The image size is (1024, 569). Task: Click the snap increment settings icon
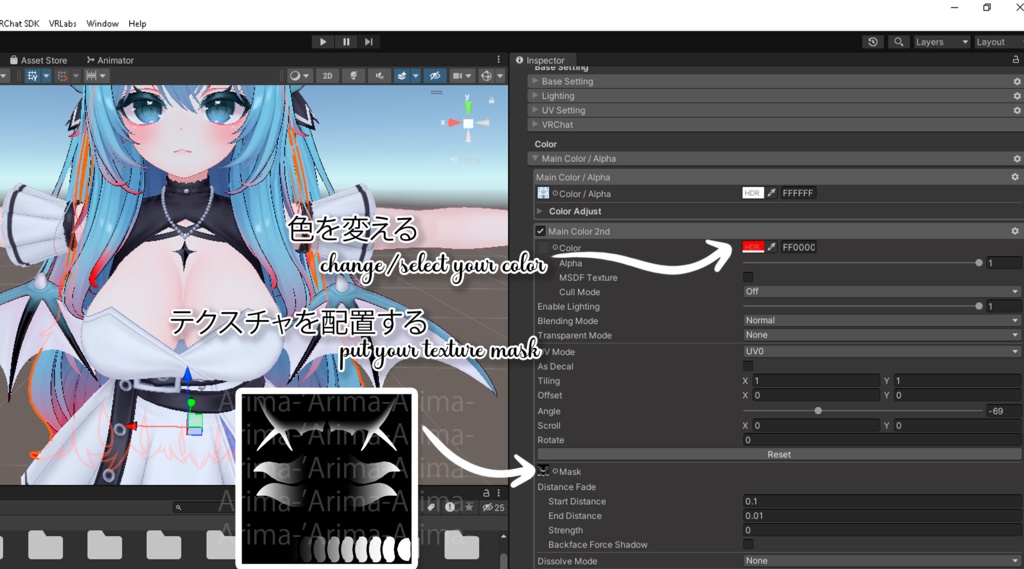coord(91,76)
